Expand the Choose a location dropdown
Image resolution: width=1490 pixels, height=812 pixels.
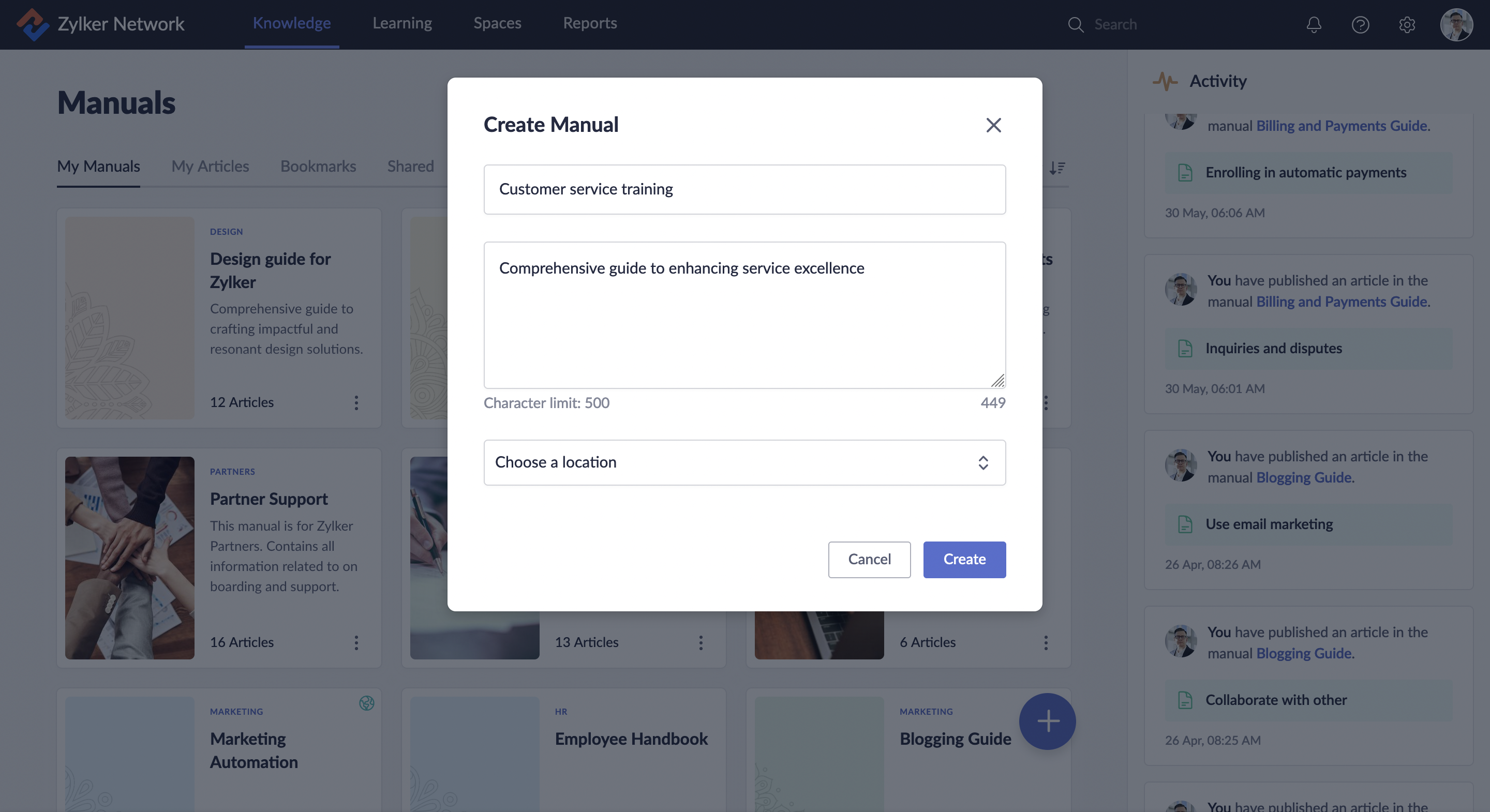744,462
